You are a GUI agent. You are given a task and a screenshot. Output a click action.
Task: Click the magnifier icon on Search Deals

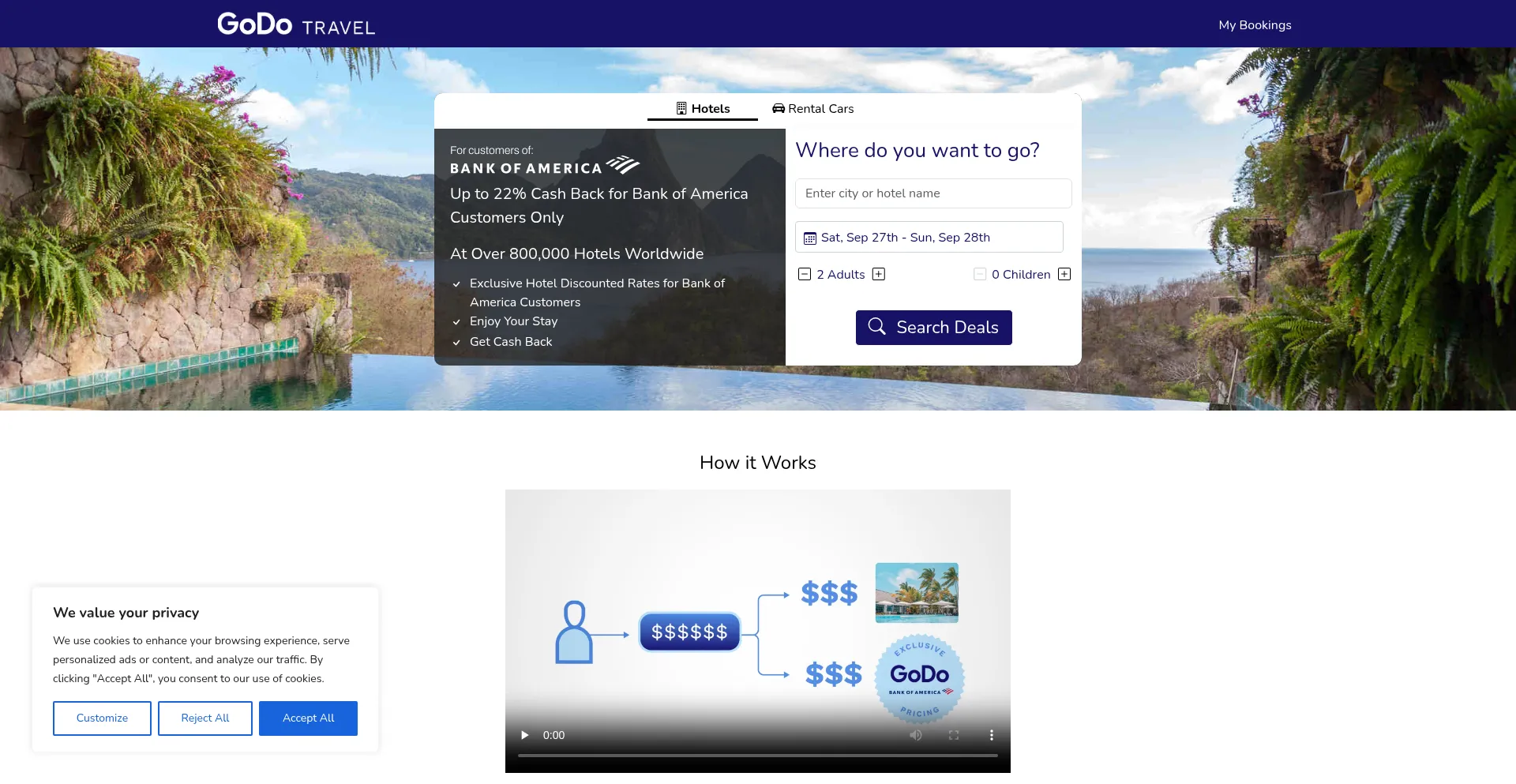877,326
